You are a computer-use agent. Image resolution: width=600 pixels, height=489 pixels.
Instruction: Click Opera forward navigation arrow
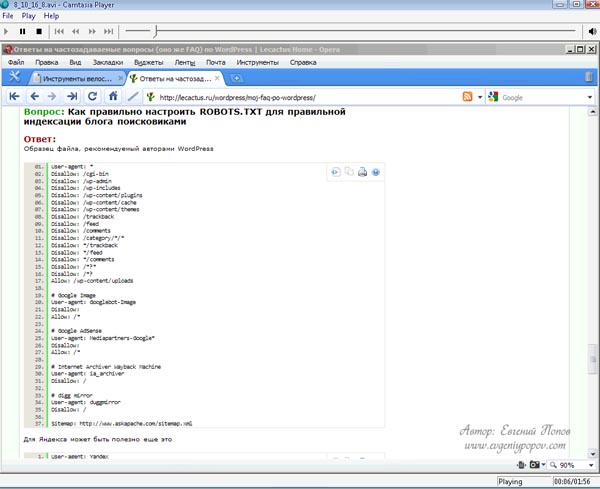53,97
